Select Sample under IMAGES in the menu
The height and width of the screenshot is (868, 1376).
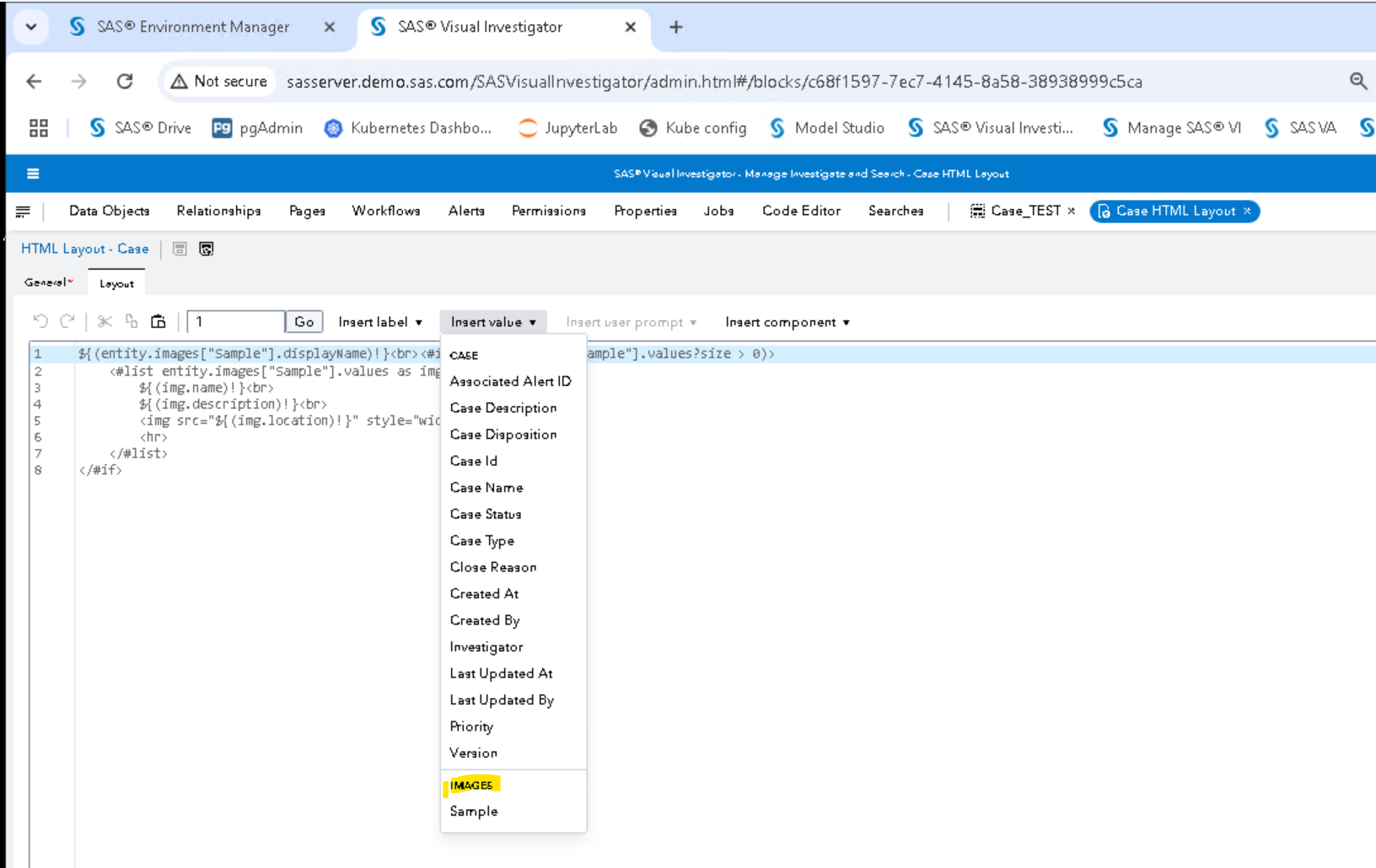(473, 811)
